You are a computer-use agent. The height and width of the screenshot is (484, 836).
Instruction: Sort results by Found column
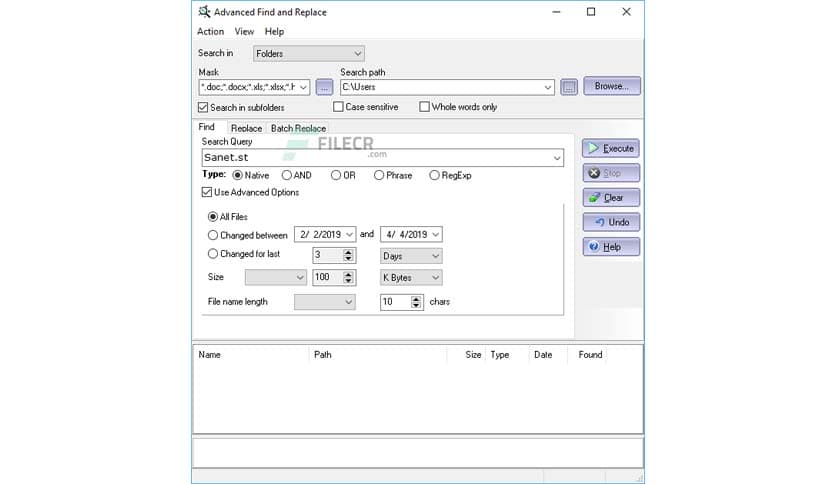click(590, 354)
